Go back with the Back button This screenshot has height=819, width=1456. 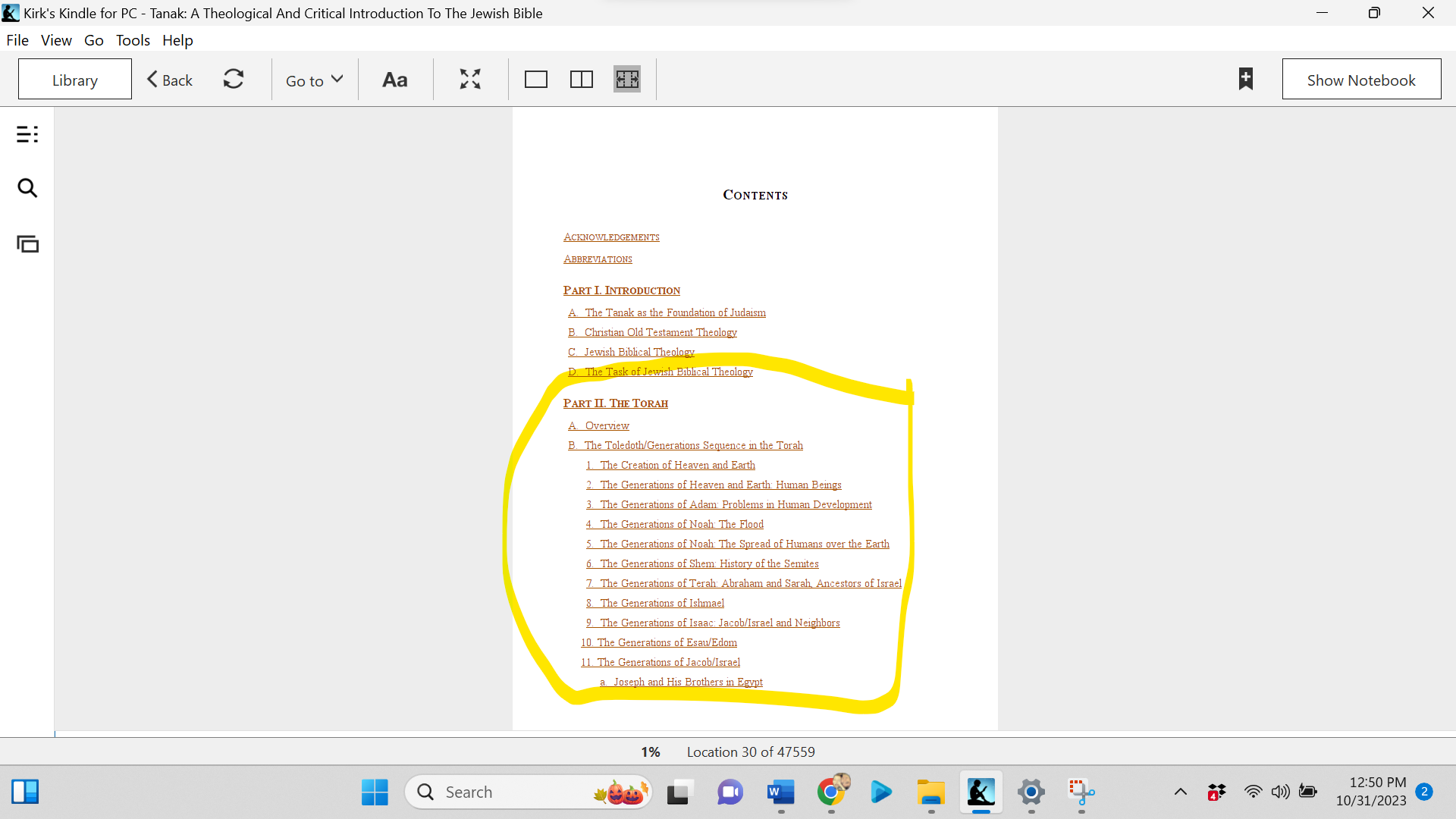(170, 80)
